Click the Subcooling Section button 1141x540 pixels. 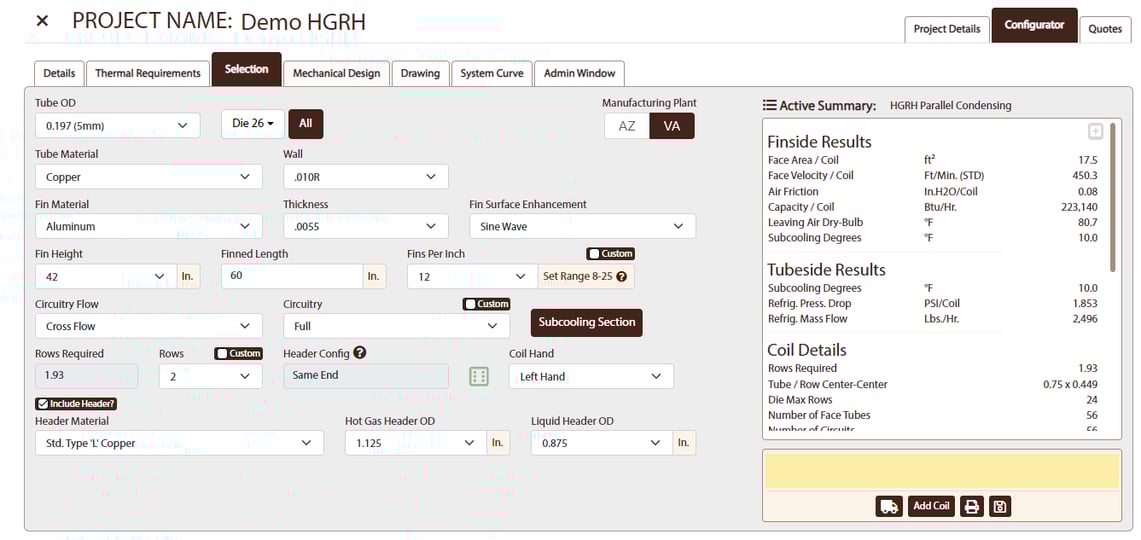click(x=586, y=323)
